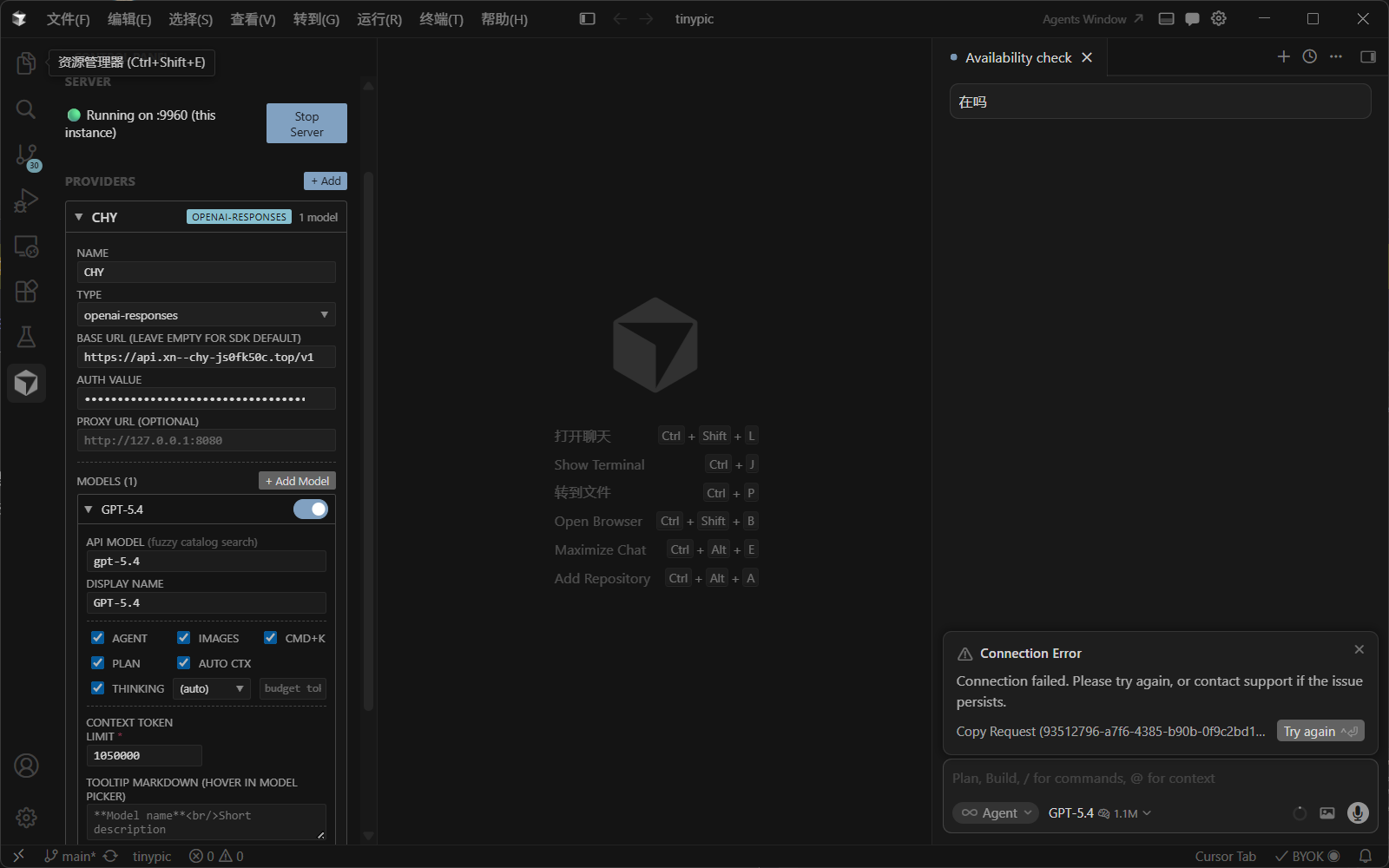Collapse the CHY provider section
This screenshot has width=1389, height=868.
click(79, 217)
